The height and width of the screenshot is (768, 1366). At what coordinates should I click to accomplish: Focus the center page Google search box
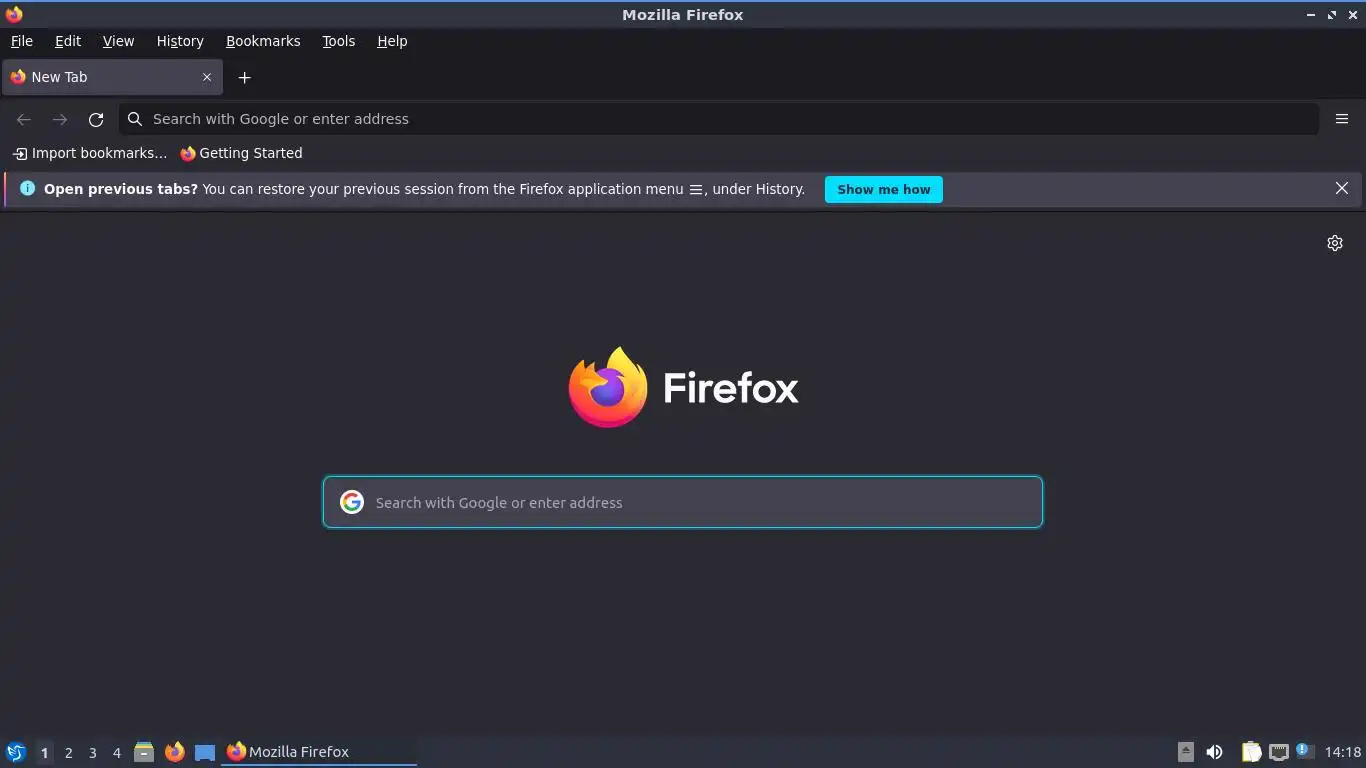(683, 502)
